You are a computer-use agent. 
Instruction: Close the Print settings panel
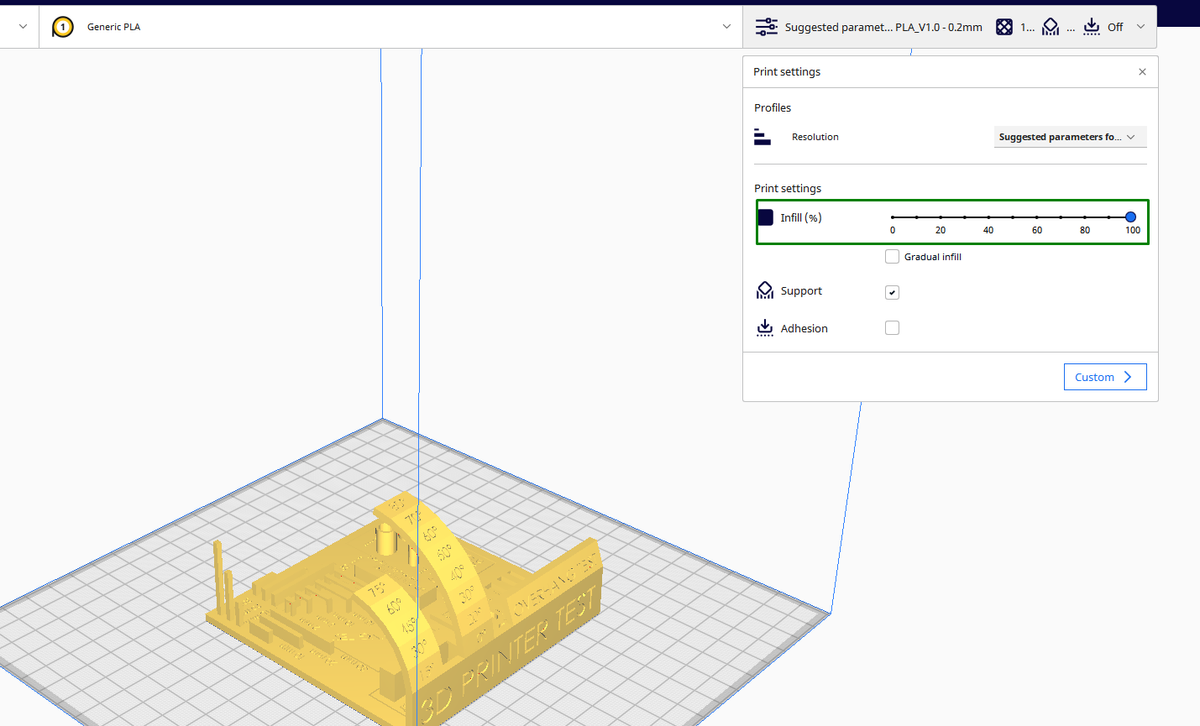pyautogui.click(x=1142, y=71)
